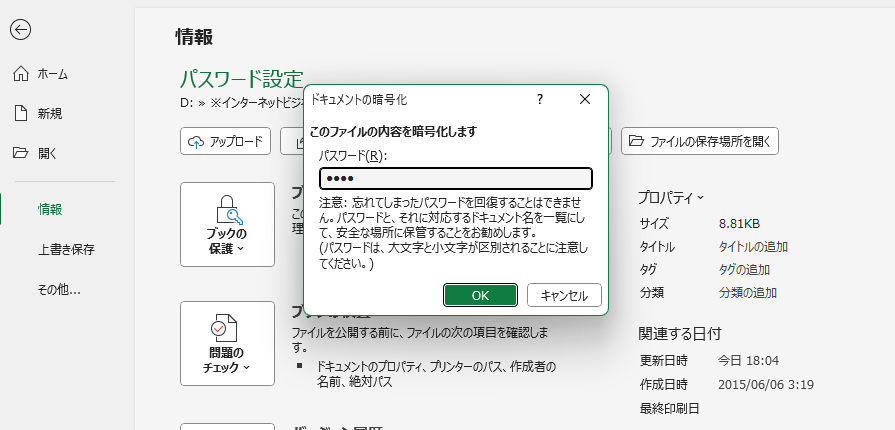Expand the ブックの保護 dropdown button

click(x=227, y=224)
